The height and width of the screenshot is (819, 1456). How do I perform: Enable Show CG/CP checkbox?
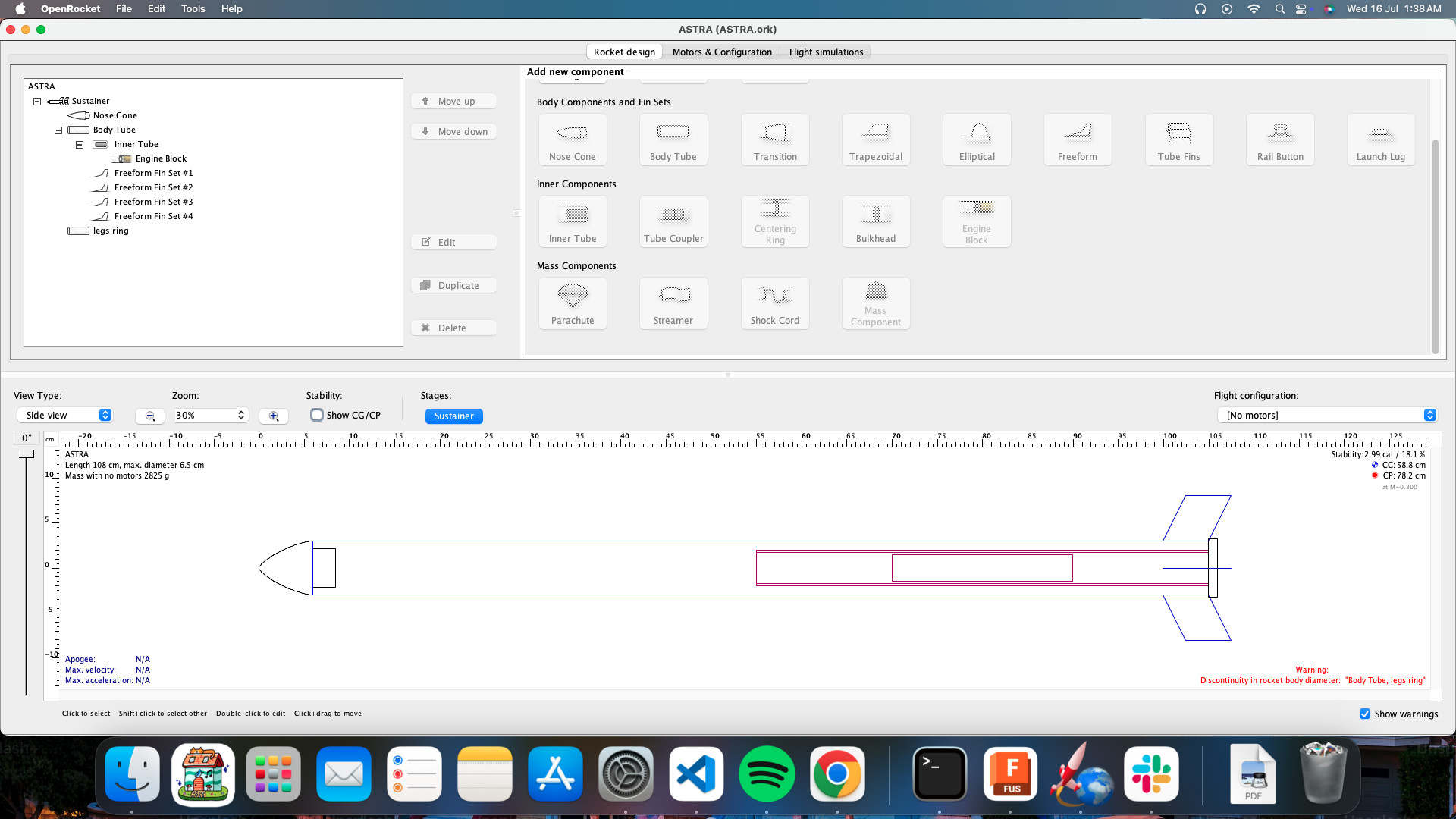tap(317, 415)
